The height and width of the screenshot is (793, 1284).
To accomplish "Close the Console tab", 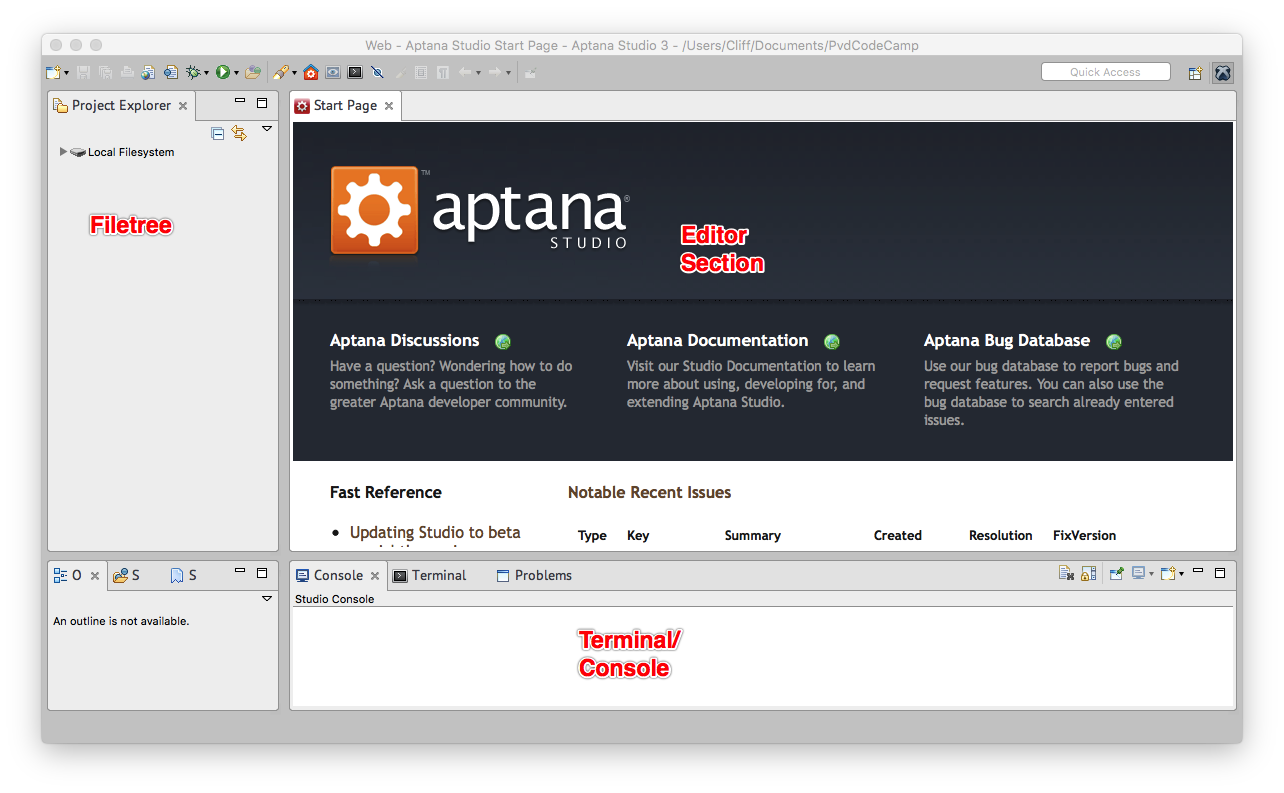I will (375, 576).
